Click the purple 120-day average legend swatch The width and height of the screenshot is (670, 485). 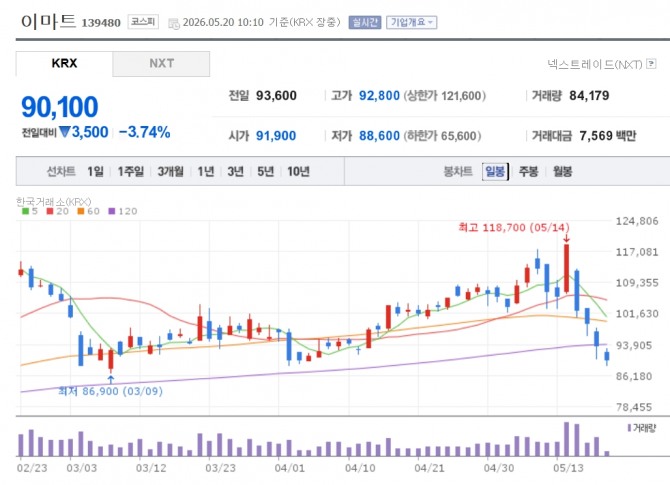click(112, 211)
